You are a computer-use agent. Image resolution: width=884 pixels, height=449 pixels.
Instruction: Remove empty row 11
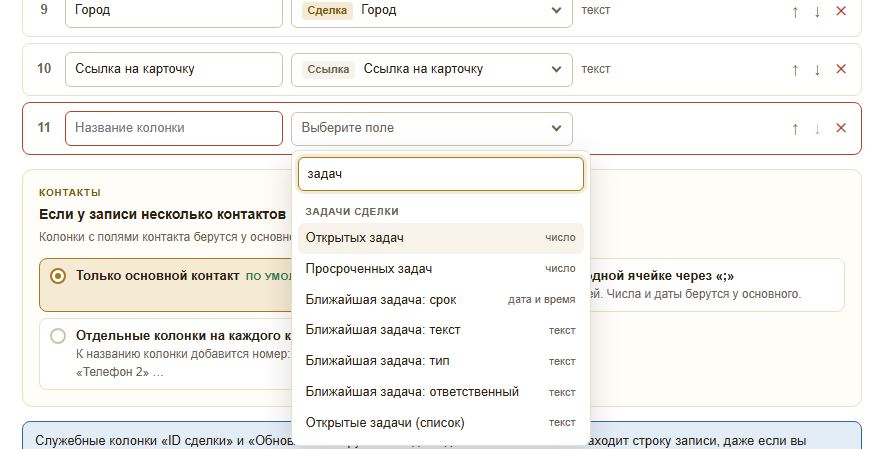pos(841,128)
